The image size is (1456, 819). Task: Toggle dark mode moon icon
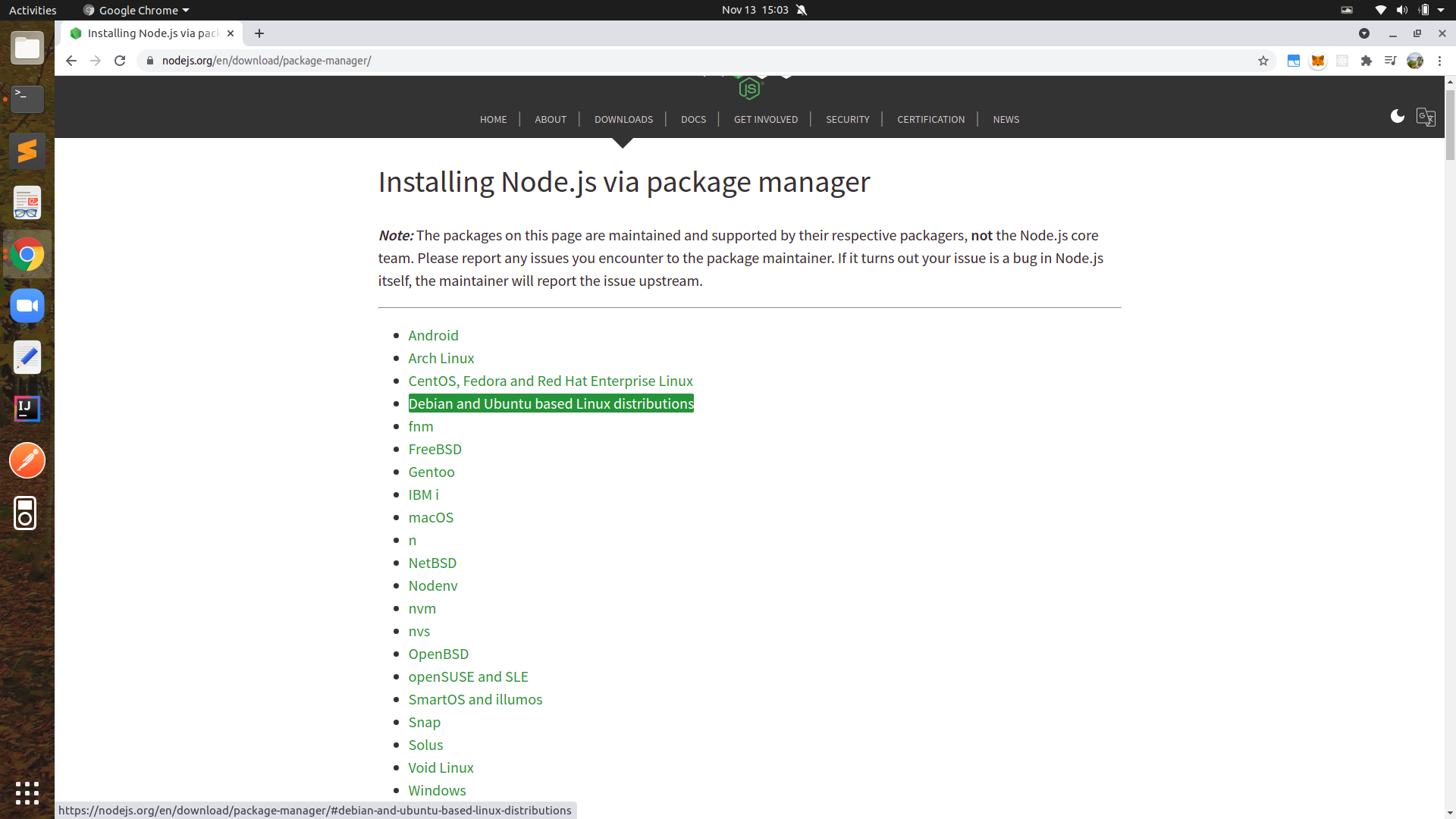pos(1397,116)
